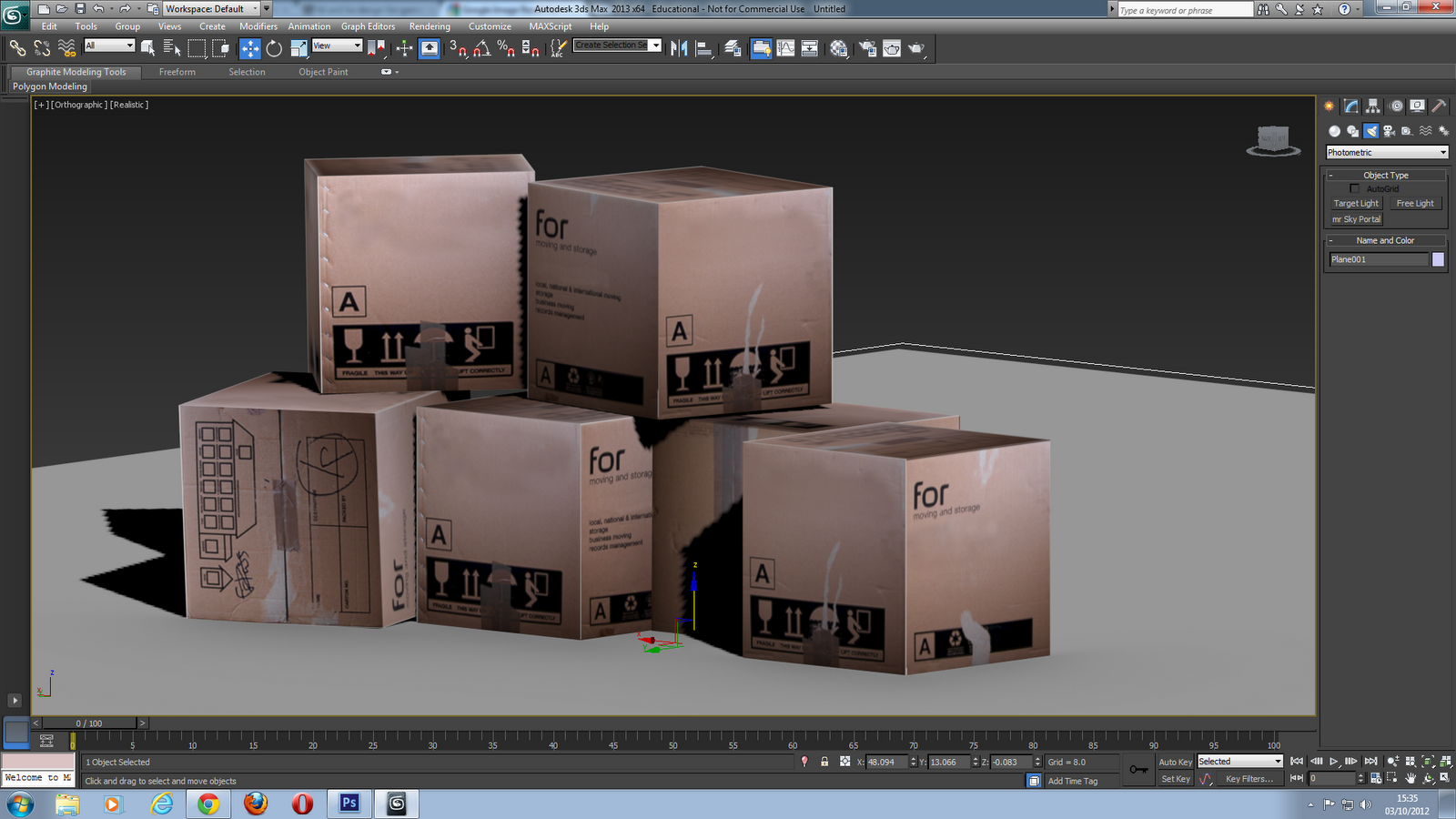Collapse the Name and Color rollout
This screenshot has height=819, width=1456.
1385,240
